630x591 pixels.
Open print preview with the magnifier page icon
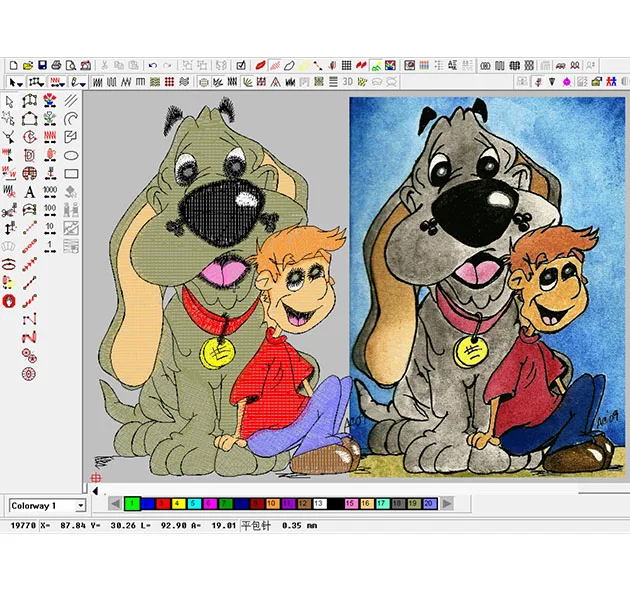[x=71, y=65]
